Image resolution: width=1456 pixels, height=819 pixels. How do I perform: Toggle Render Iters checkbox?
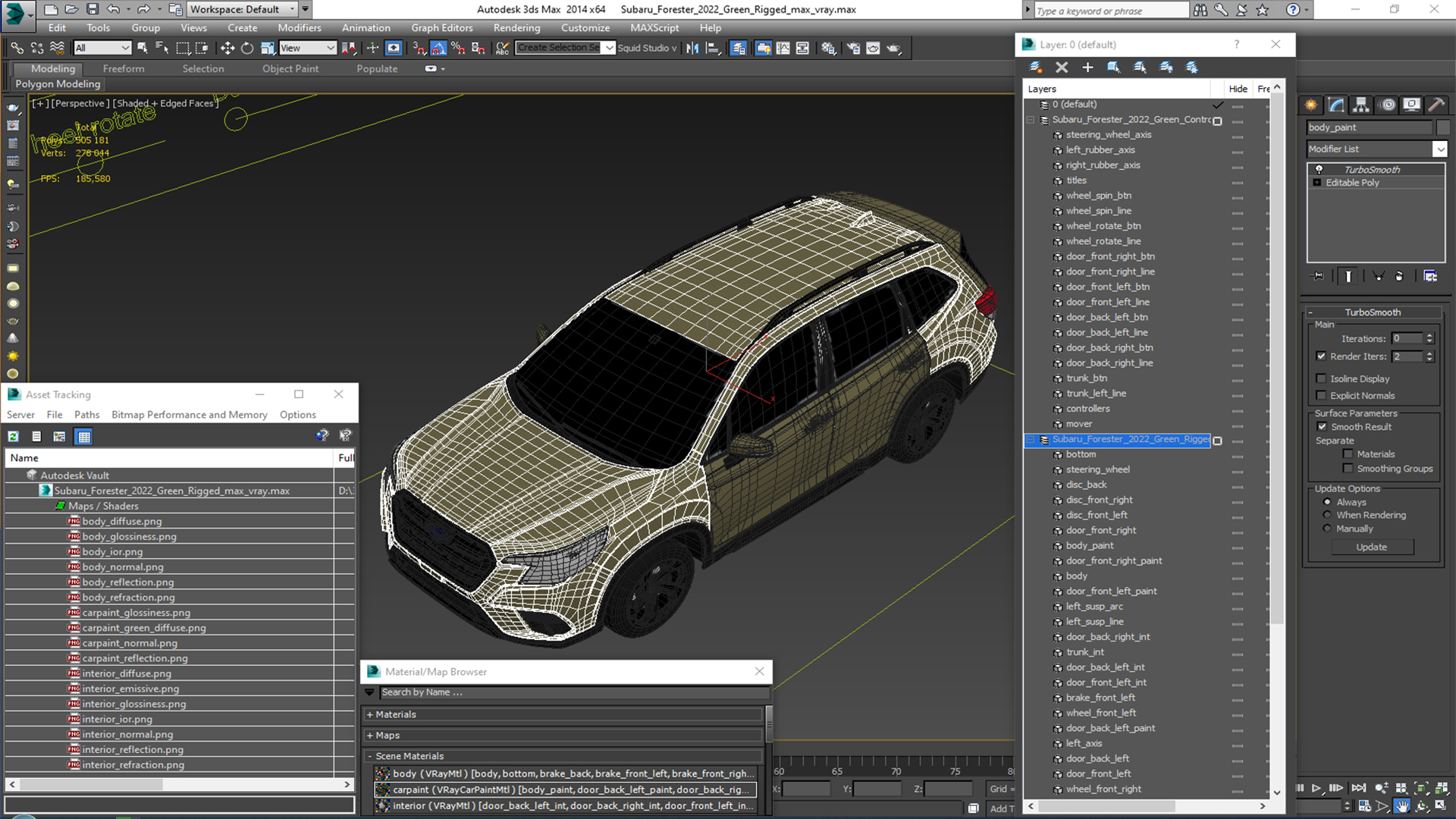(1322, 356)
